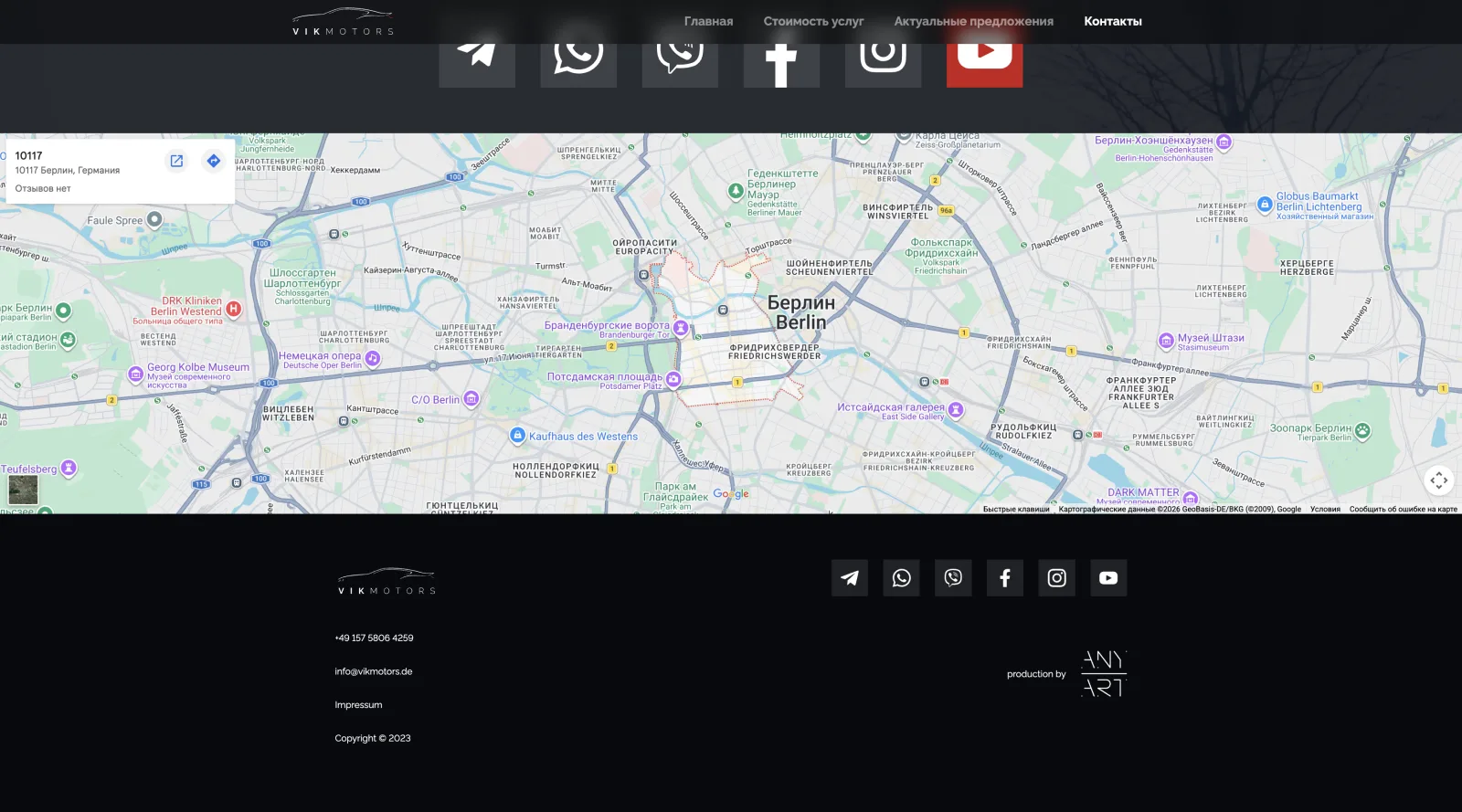
Task: Open larger map via card icon
Action: 176,161
